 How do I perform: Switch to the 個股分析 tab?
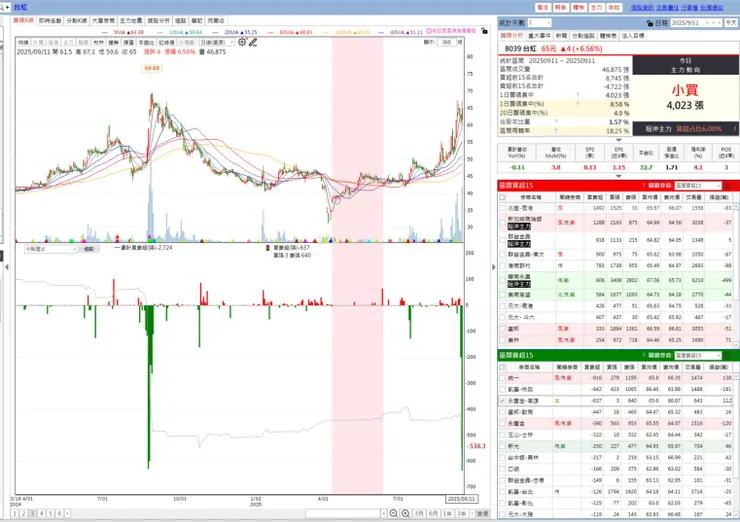coord(159,21)
